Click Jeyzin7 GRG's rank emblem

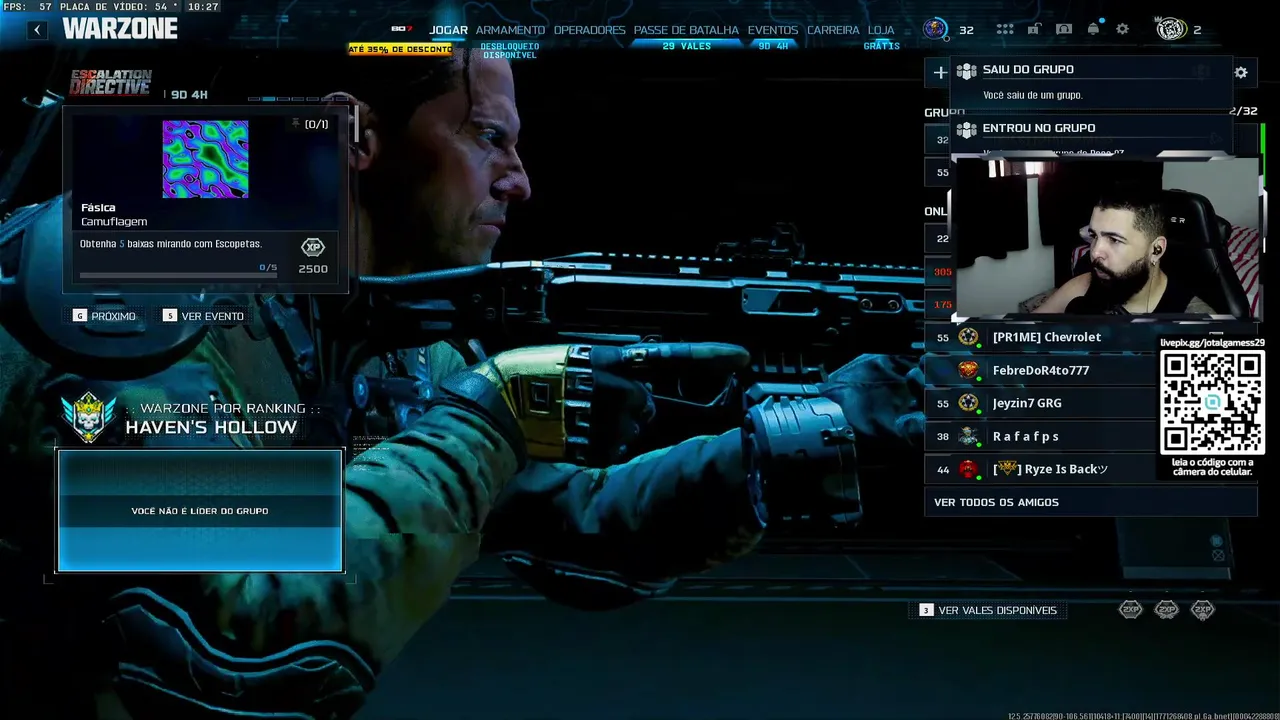(x=968, y=403)
